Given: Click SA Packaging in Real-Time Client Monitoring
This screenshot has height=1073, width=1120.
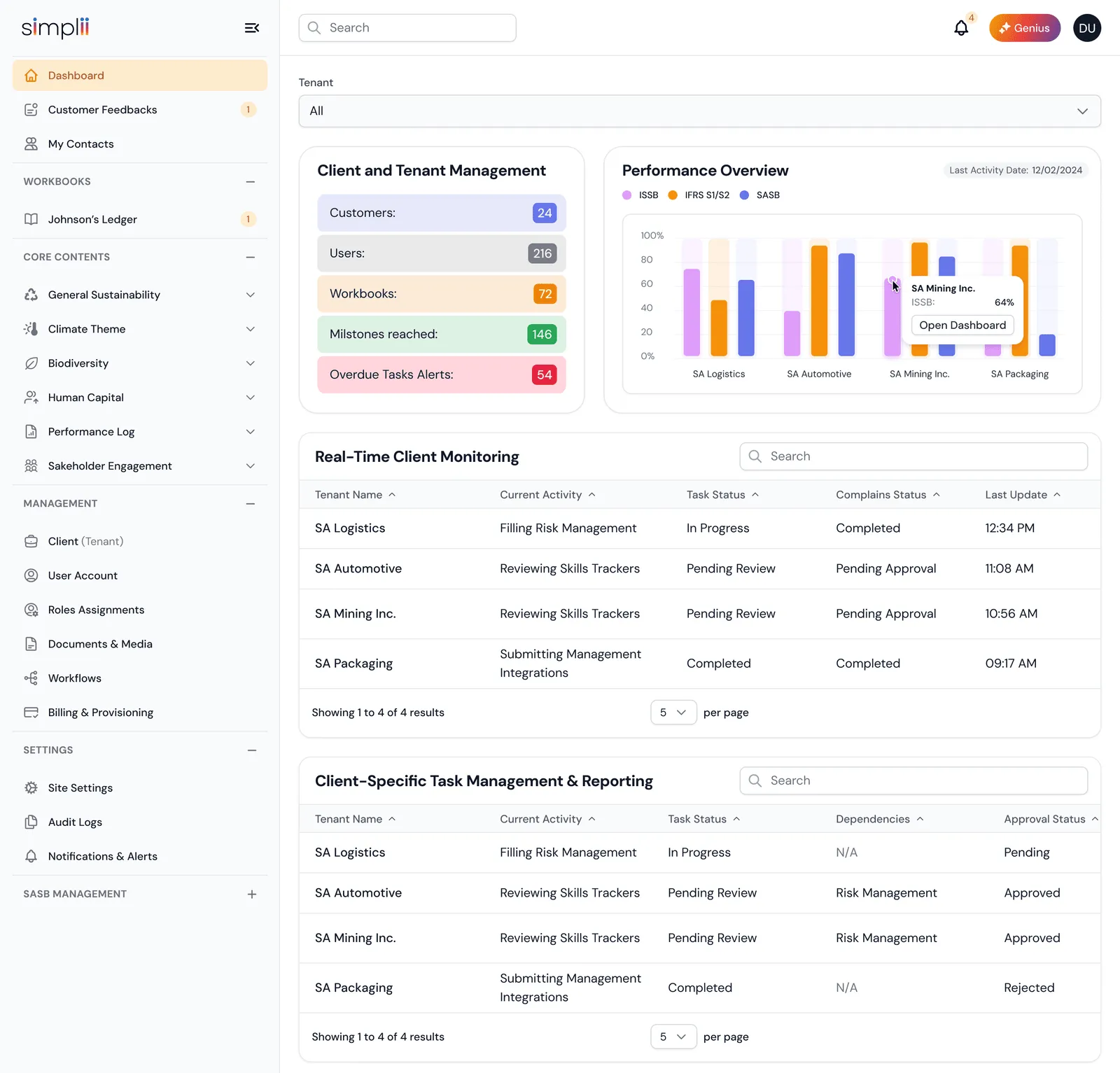Looking at the screenshot, I should pos(353,664).
